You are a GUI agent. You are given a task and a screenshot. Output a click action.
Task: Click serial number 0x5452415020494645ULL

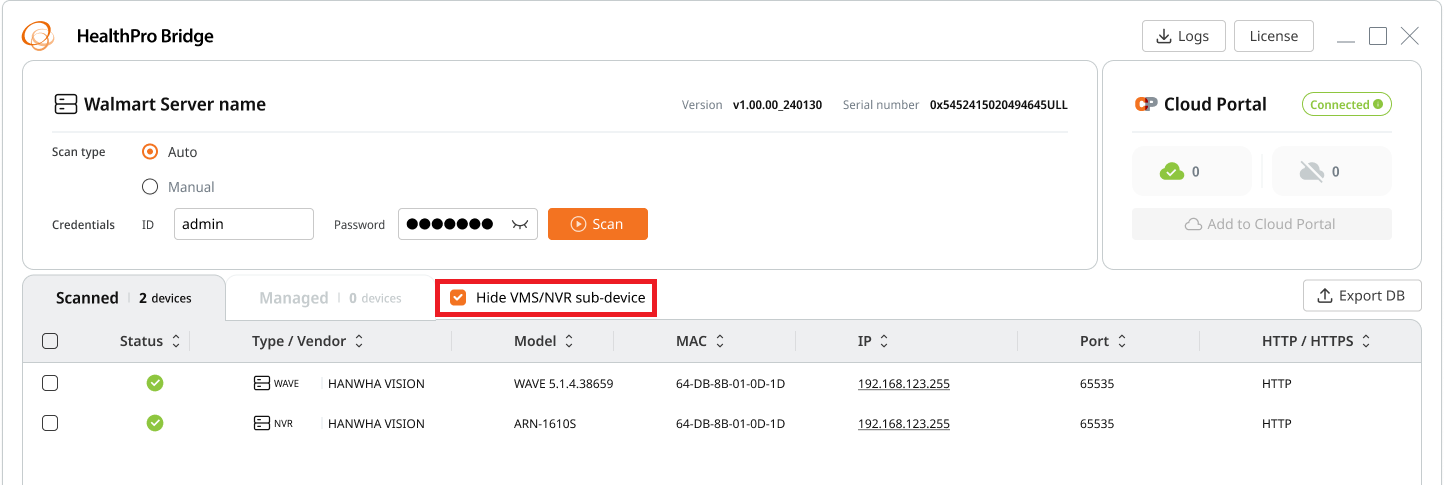tap(999, 104)
